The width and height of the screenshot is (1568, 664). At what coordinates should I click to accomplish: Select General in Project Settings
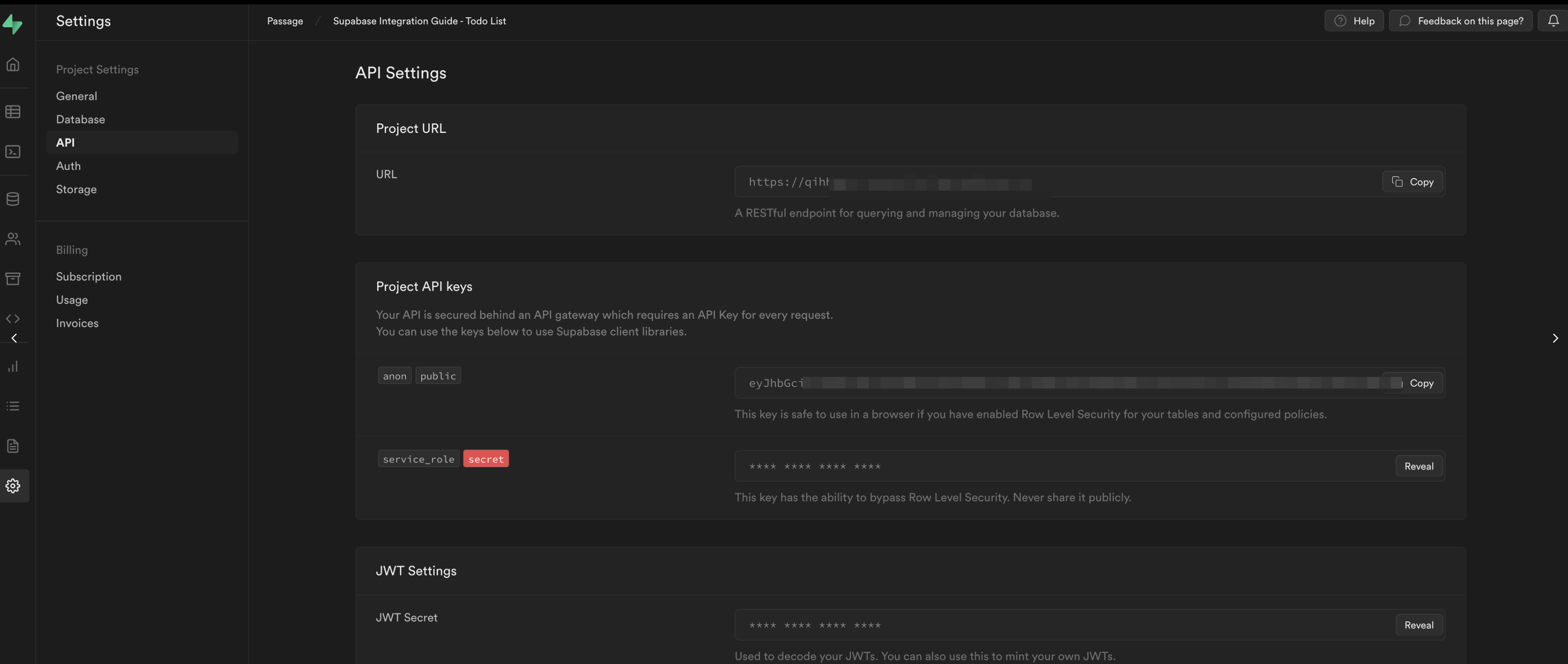pos(77,96)
